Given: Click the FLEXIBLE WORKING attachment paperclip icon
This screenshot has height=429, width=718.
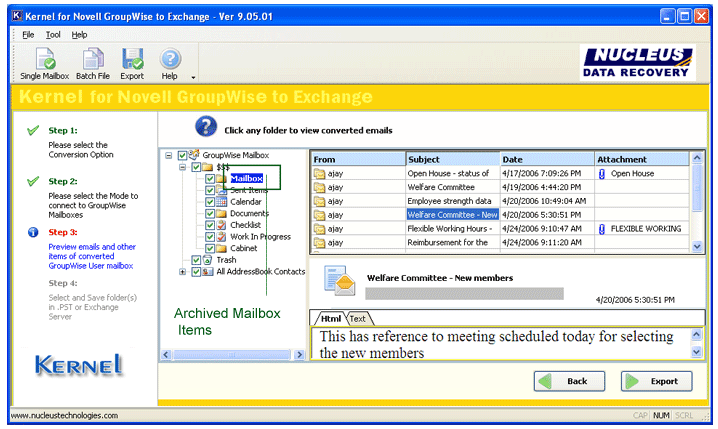Looking at the screenshot, I should coord(602,228).
